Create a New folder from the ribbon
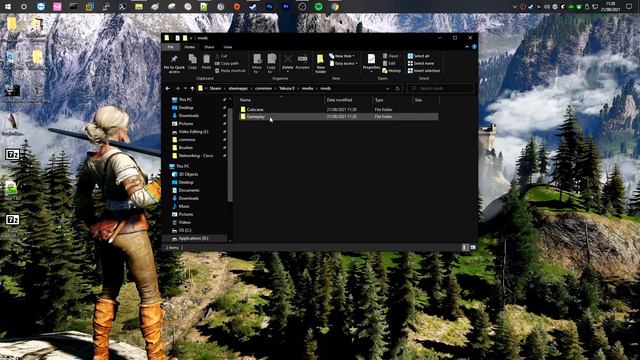This screenshot has height=360, width=640. pyautogui.click(x=320, y=64)
